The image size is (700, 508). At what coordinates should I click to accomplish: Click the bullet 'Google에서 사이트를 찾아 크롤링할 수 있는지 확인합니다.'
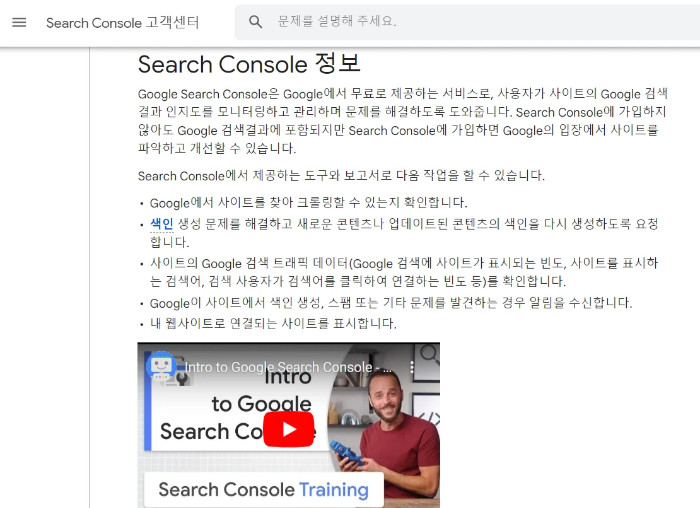308,203
